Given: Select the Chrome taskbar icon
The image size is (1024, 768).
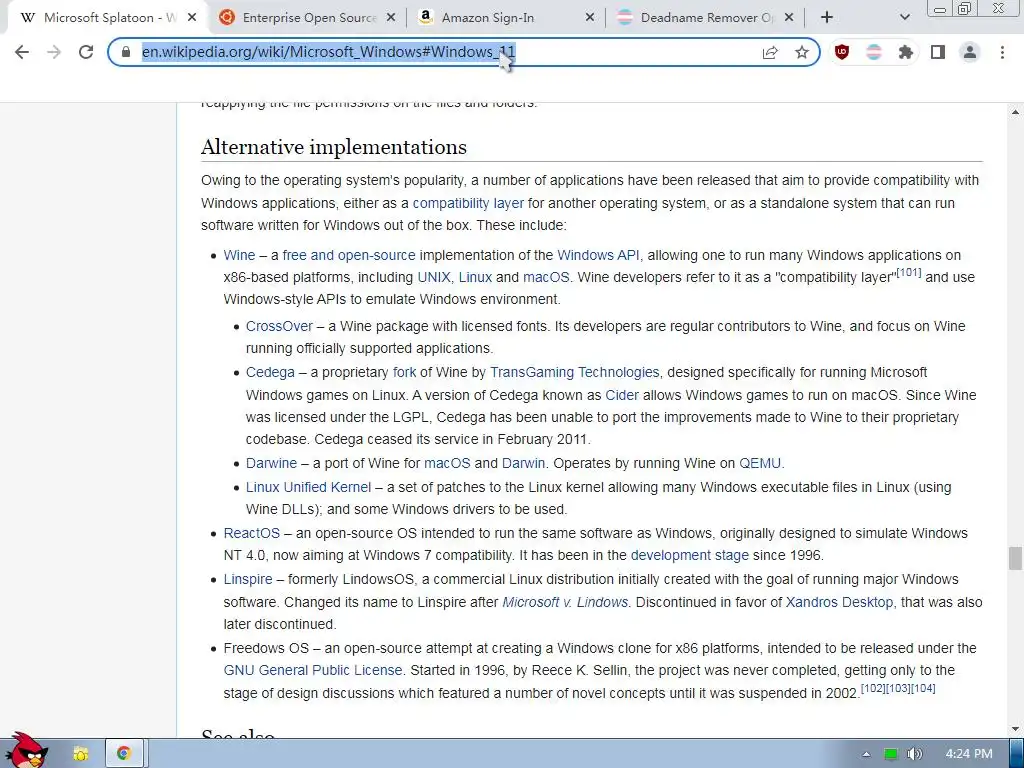Looking at the screenshot, I should click(x=123, y=754).
